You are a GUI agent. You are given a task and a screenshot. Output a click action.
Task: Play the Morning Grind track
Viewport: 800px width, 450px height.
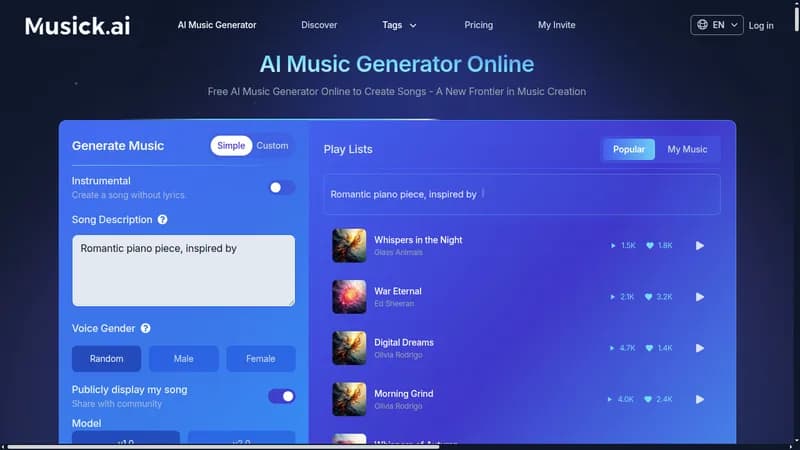(699, 399)
